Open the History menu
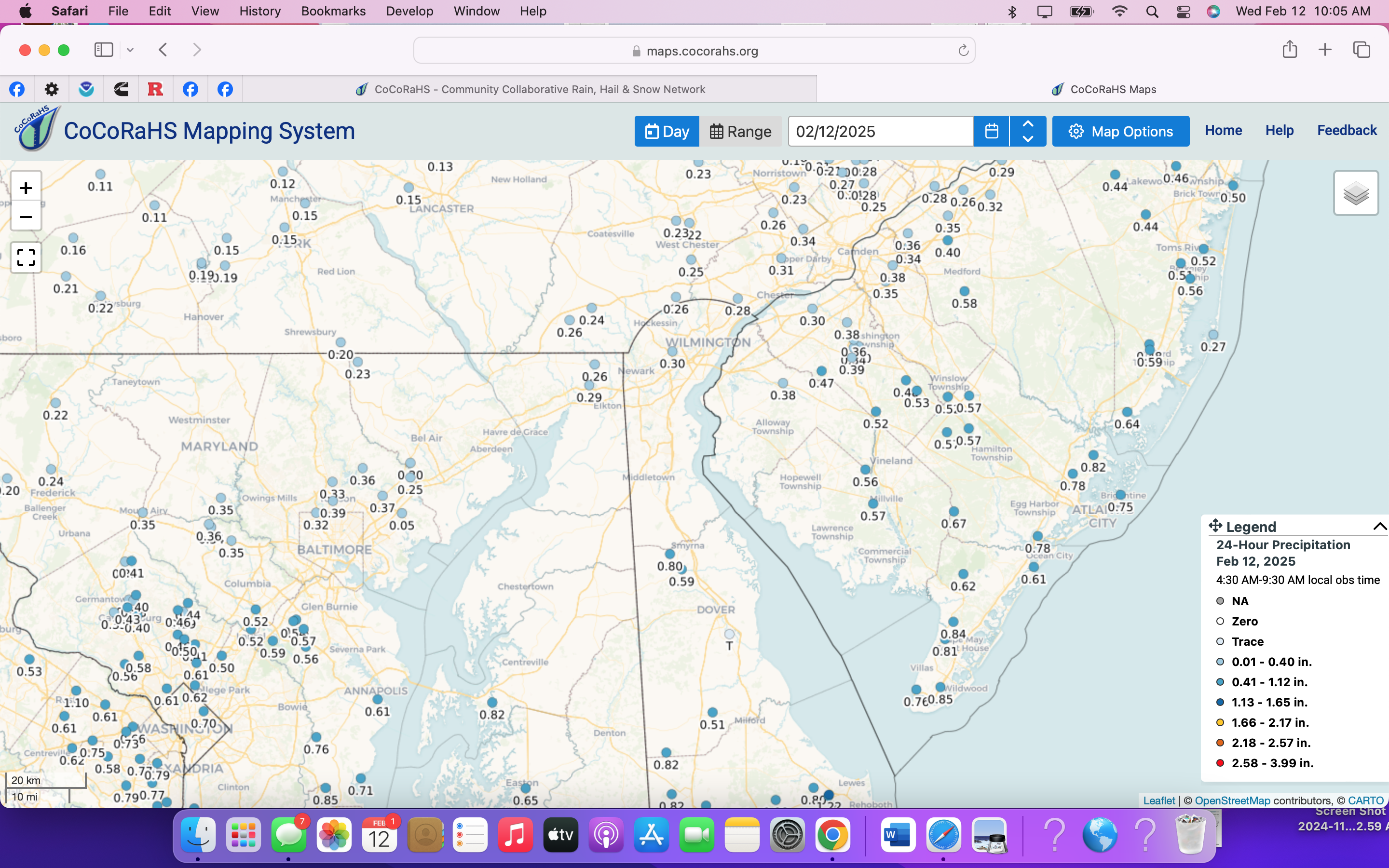 pyautogui.click(x=260, y=11)
